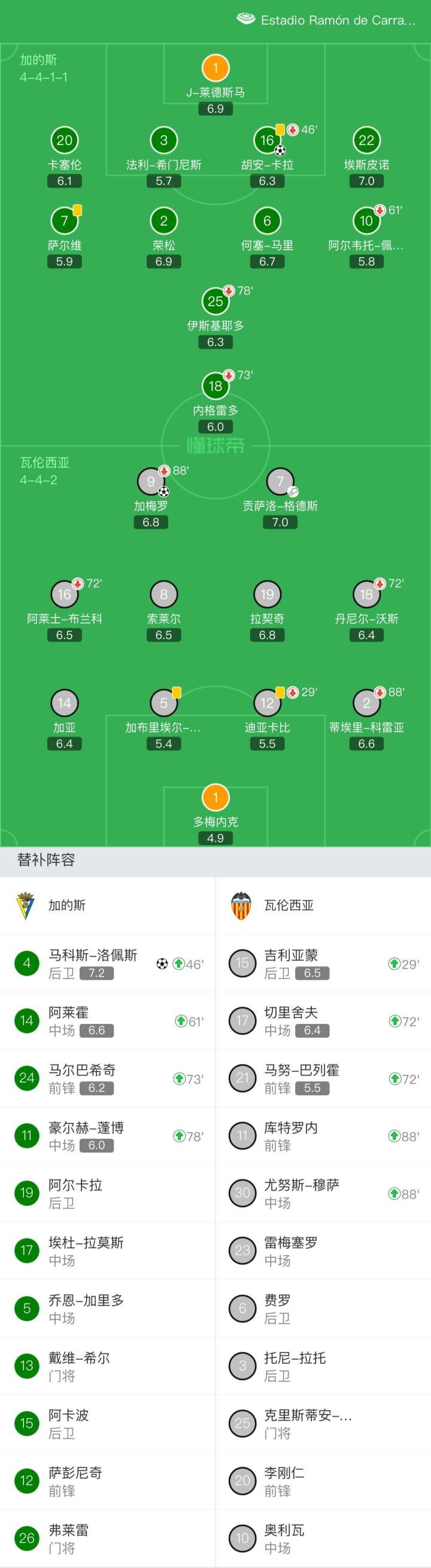Click the 瓦伦西亚 club crest

[x=241, y=905]
